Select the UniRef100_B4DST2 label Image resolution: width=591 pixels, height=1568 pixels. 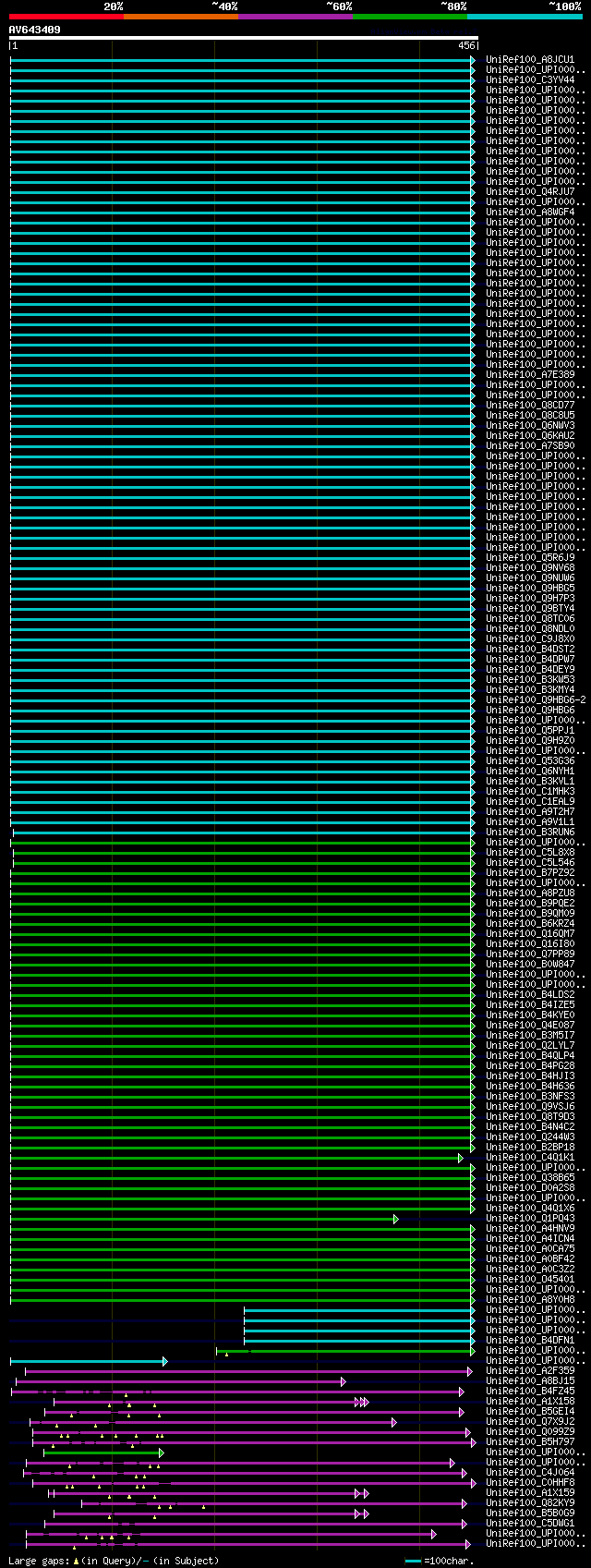530,650
